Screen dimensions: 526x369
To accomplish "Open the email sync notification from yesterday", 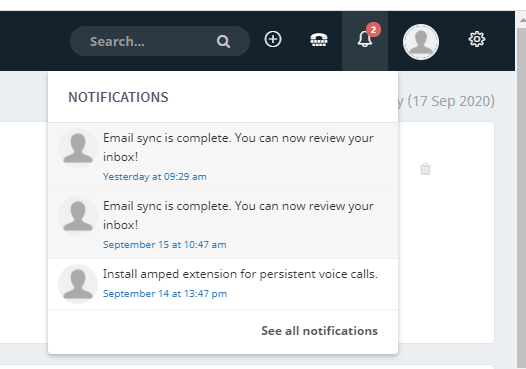I will tap(223, 157).
